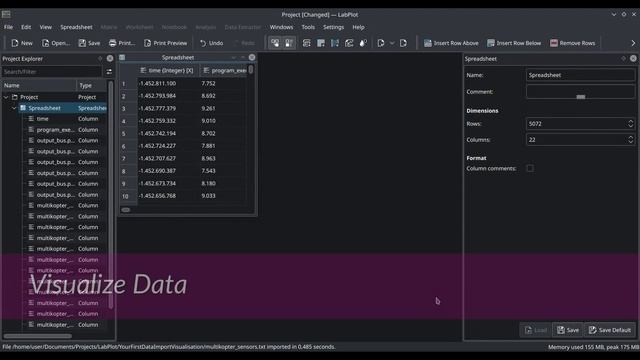Click the flame-shaped toolbar icon
This screenshot has width=640, height=360.
[x=363, y=43]
